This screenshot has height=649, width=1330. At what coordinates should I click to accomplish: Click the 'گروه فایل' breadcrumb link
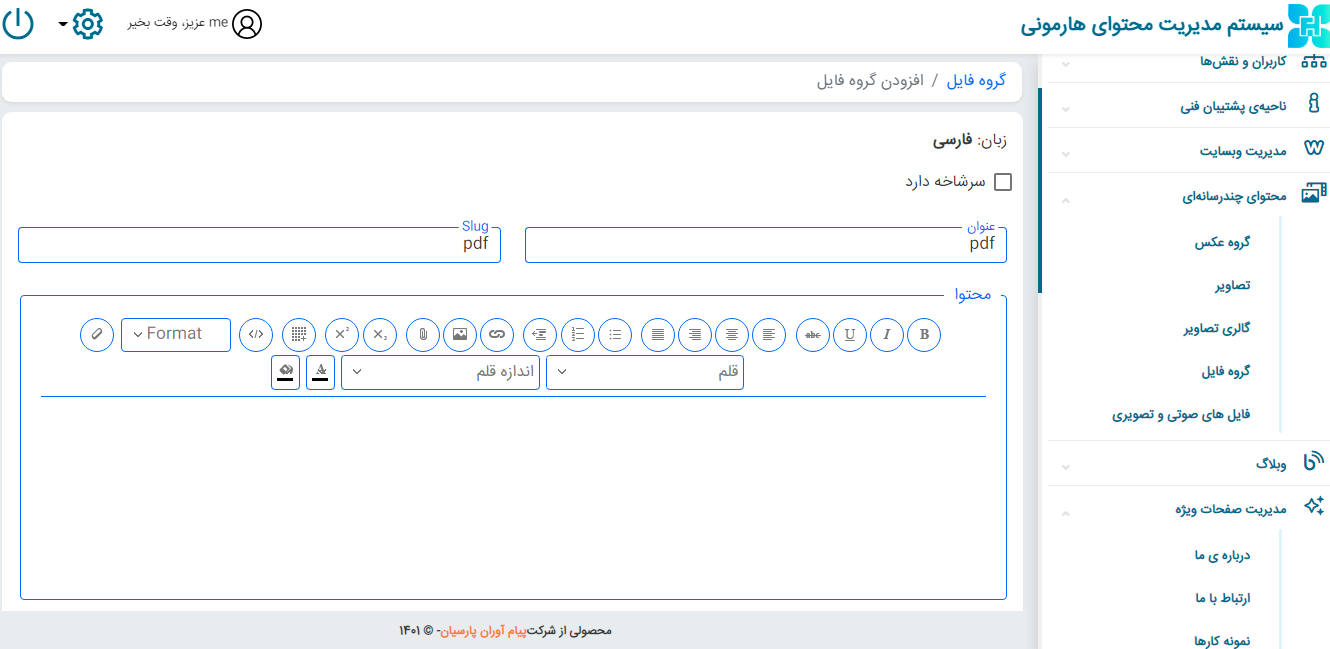pyautogui.click(x=976, y=81)
